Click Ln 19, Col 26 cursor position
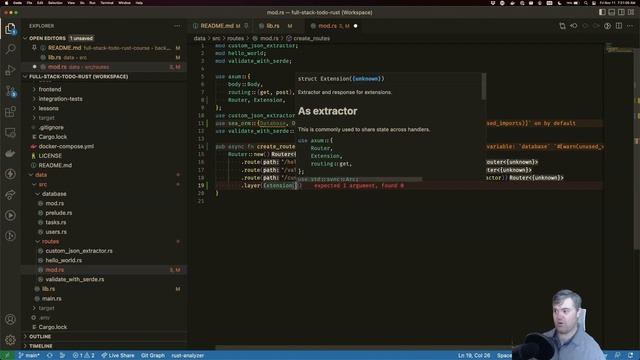The image size is (640, 360). click(x=474, y=356)
